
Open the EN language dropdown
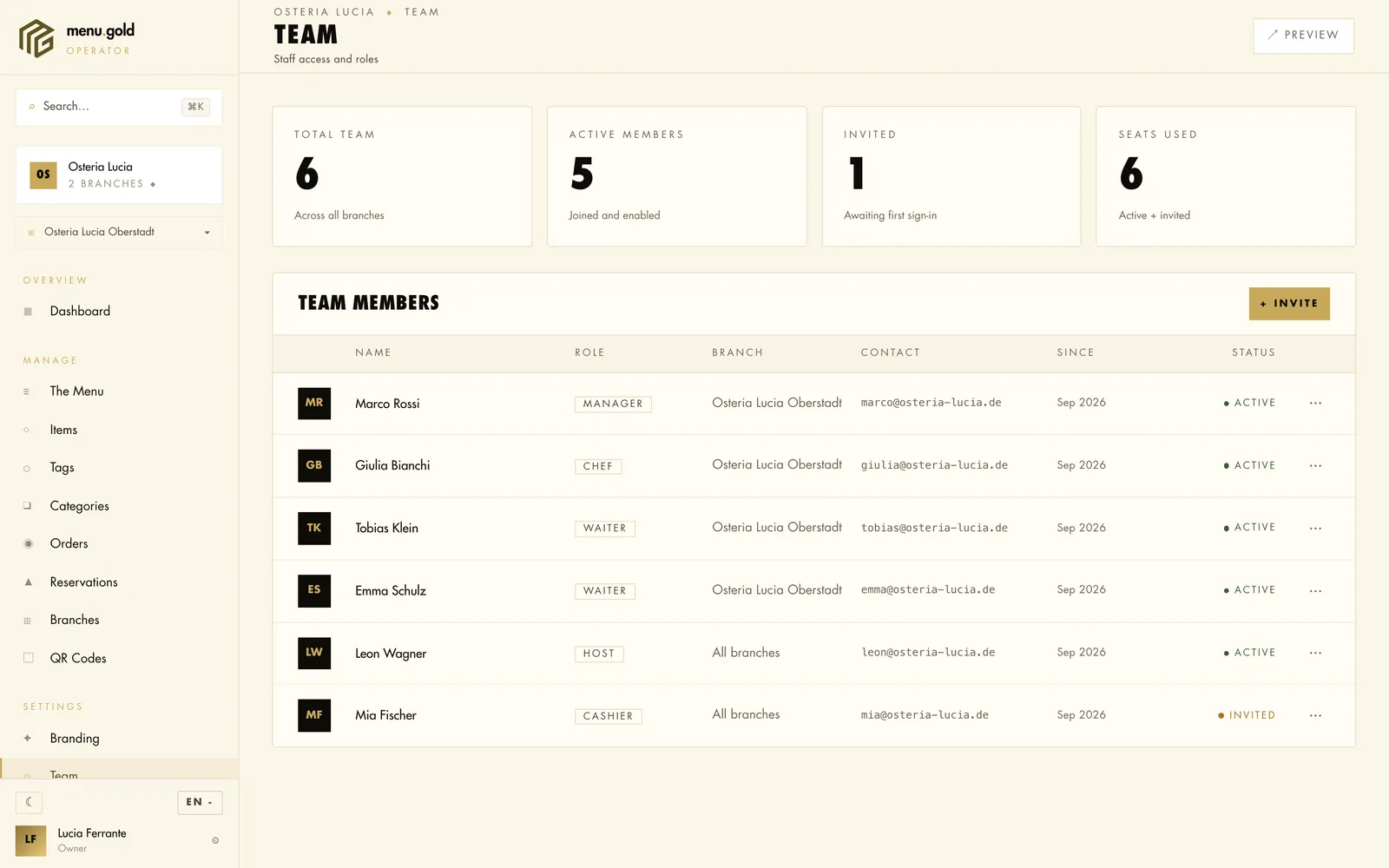tap(200, 802)
